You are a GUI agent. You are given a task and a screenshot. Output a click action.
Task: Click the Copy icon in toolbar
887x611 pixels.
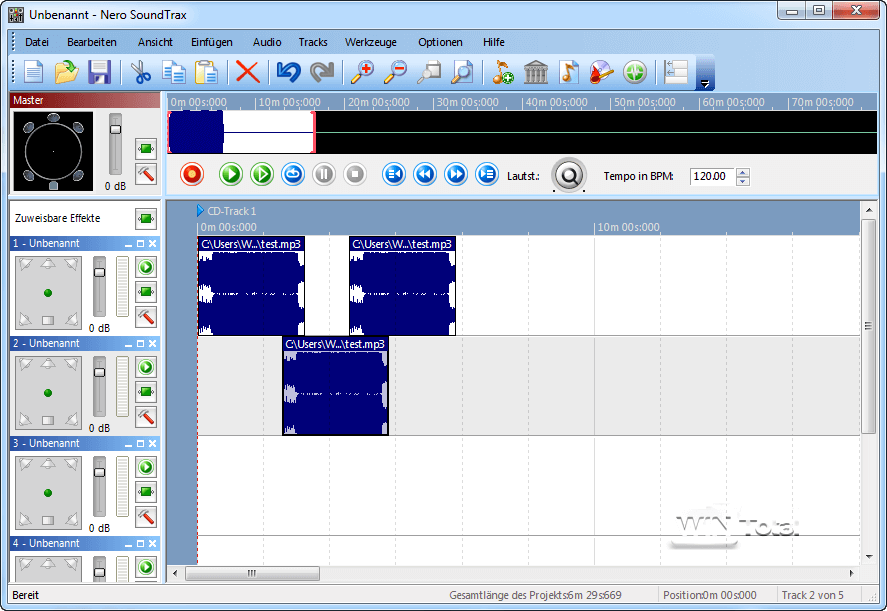click(174, 72)
